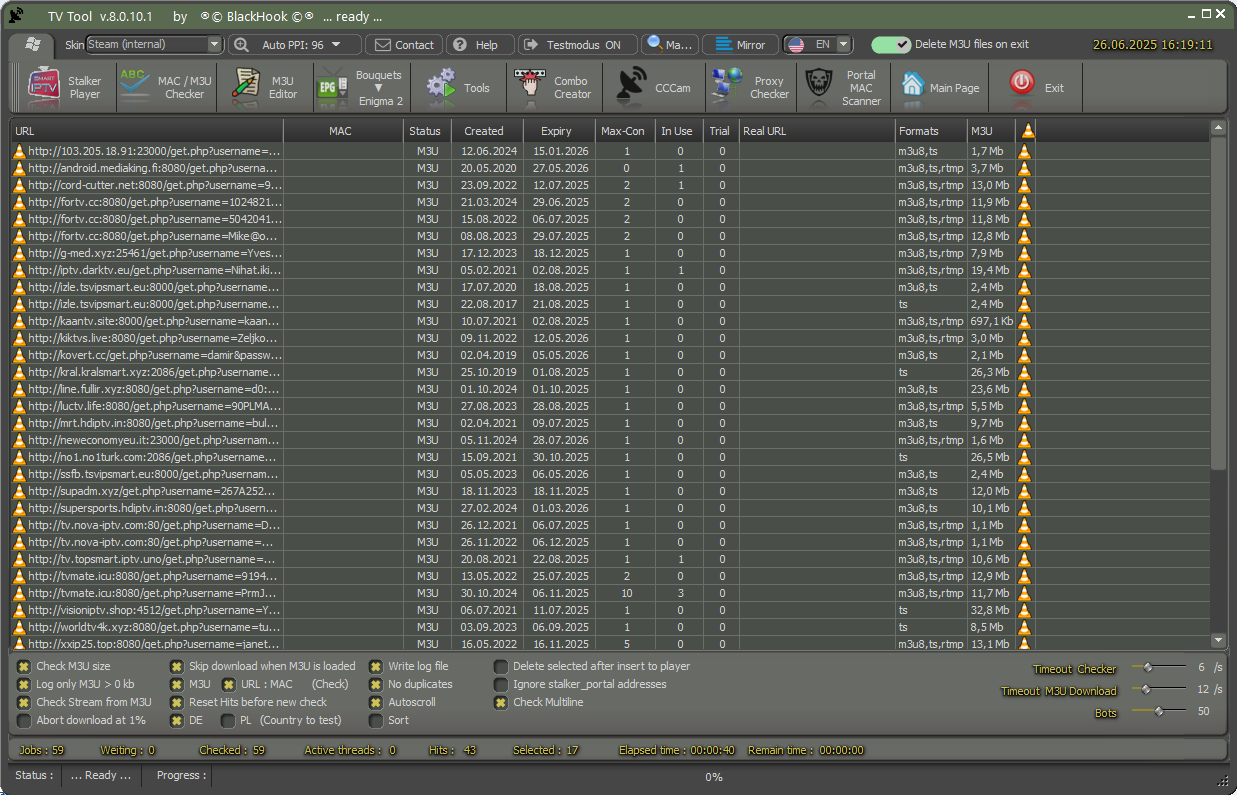Select the worldtv4k.xyz URL row
1238x796 pixels.
(147, 627)
